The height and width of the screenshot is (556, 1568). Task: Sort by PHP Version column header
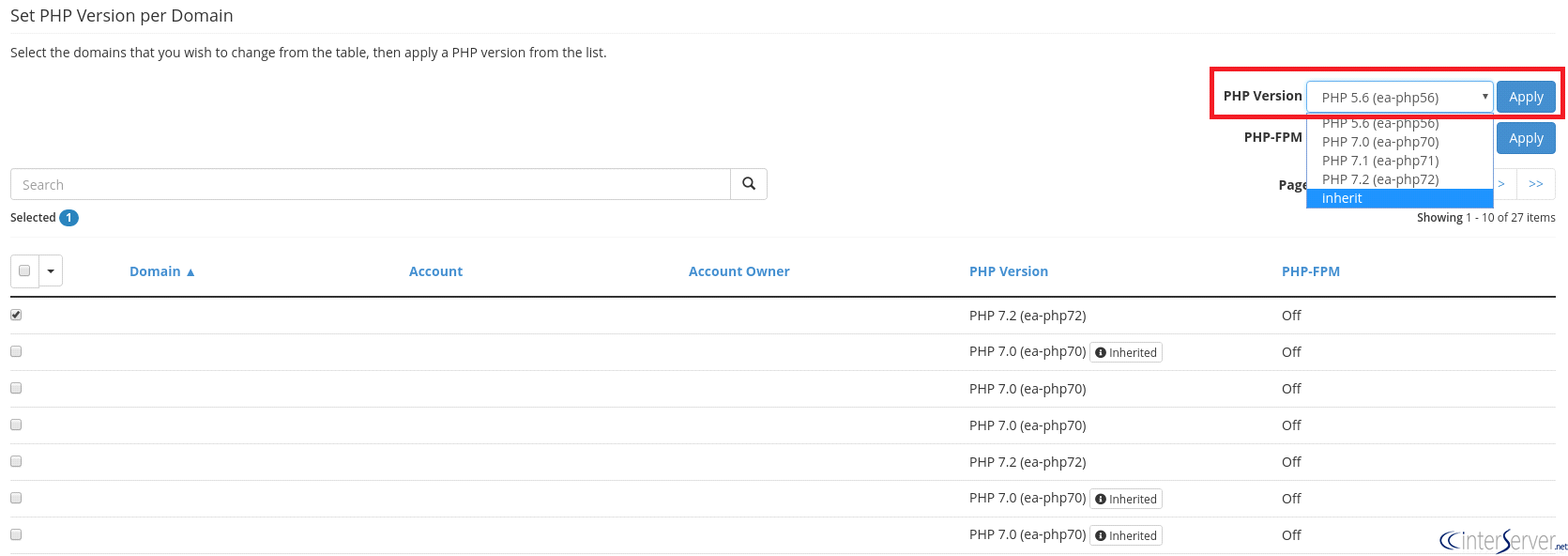1009,271
